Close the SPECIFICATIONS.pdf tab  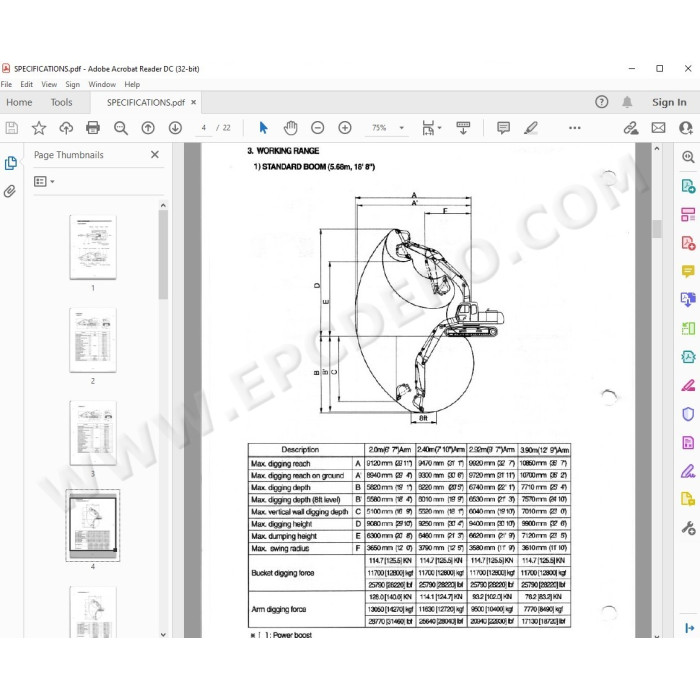pos(193,102)
